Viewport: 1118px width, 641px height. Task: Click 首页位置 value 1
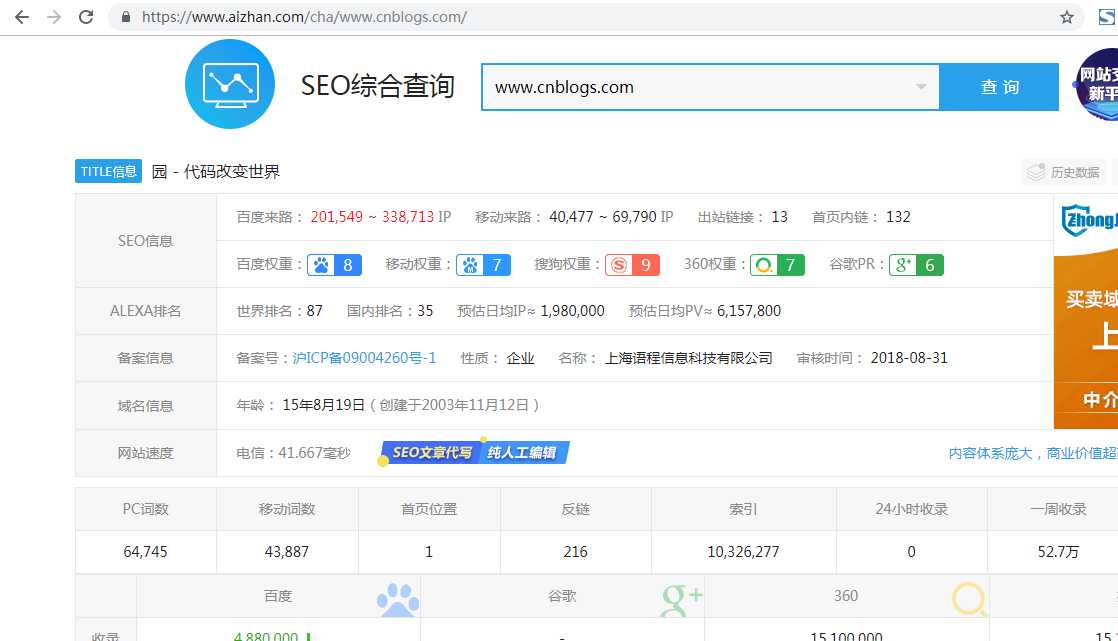tap(429, 552)
